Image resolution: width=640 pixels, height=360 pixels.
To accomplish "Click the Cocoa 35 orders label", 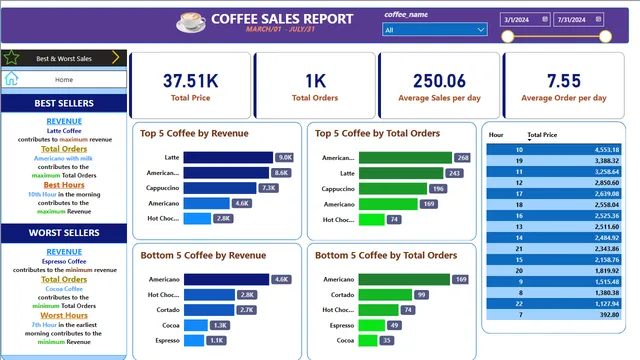I will [x=387, y=340].
